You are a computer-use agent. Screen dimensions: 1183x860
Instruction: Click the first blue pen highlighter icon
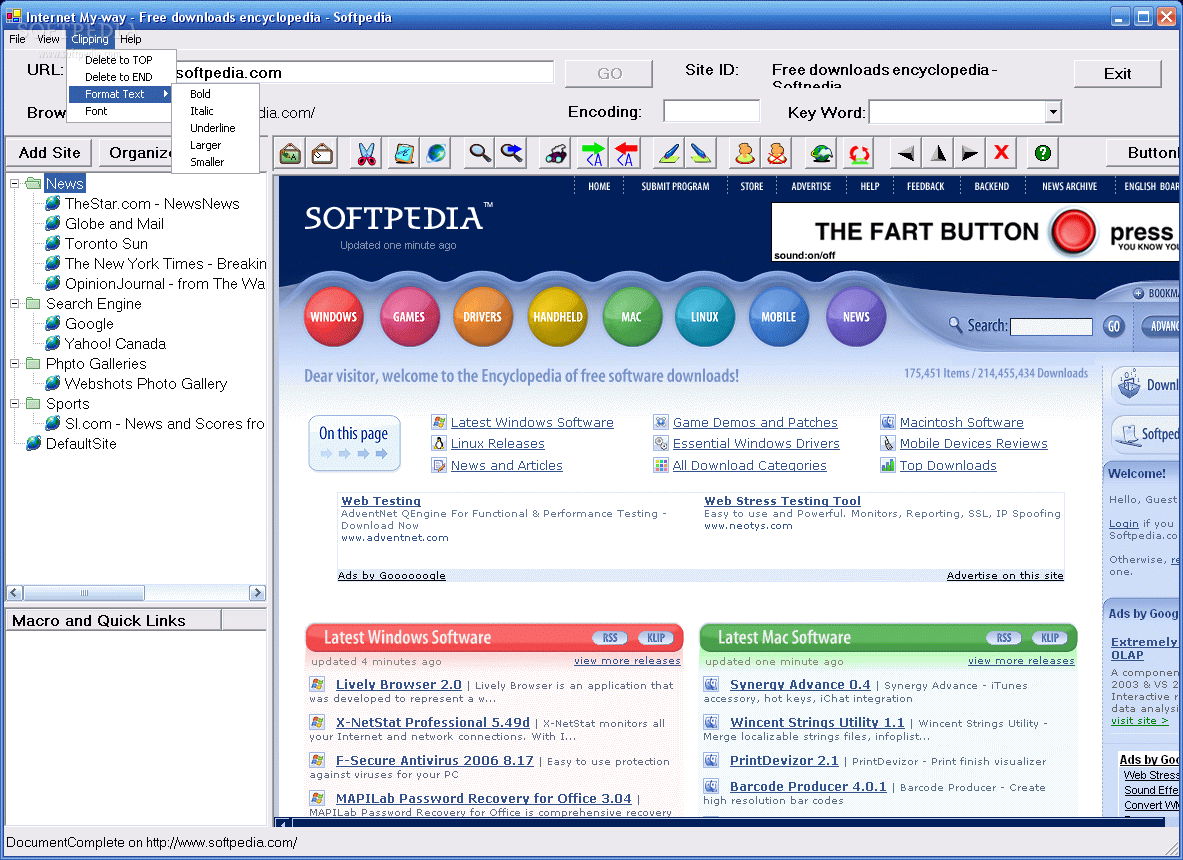[669, 153]
